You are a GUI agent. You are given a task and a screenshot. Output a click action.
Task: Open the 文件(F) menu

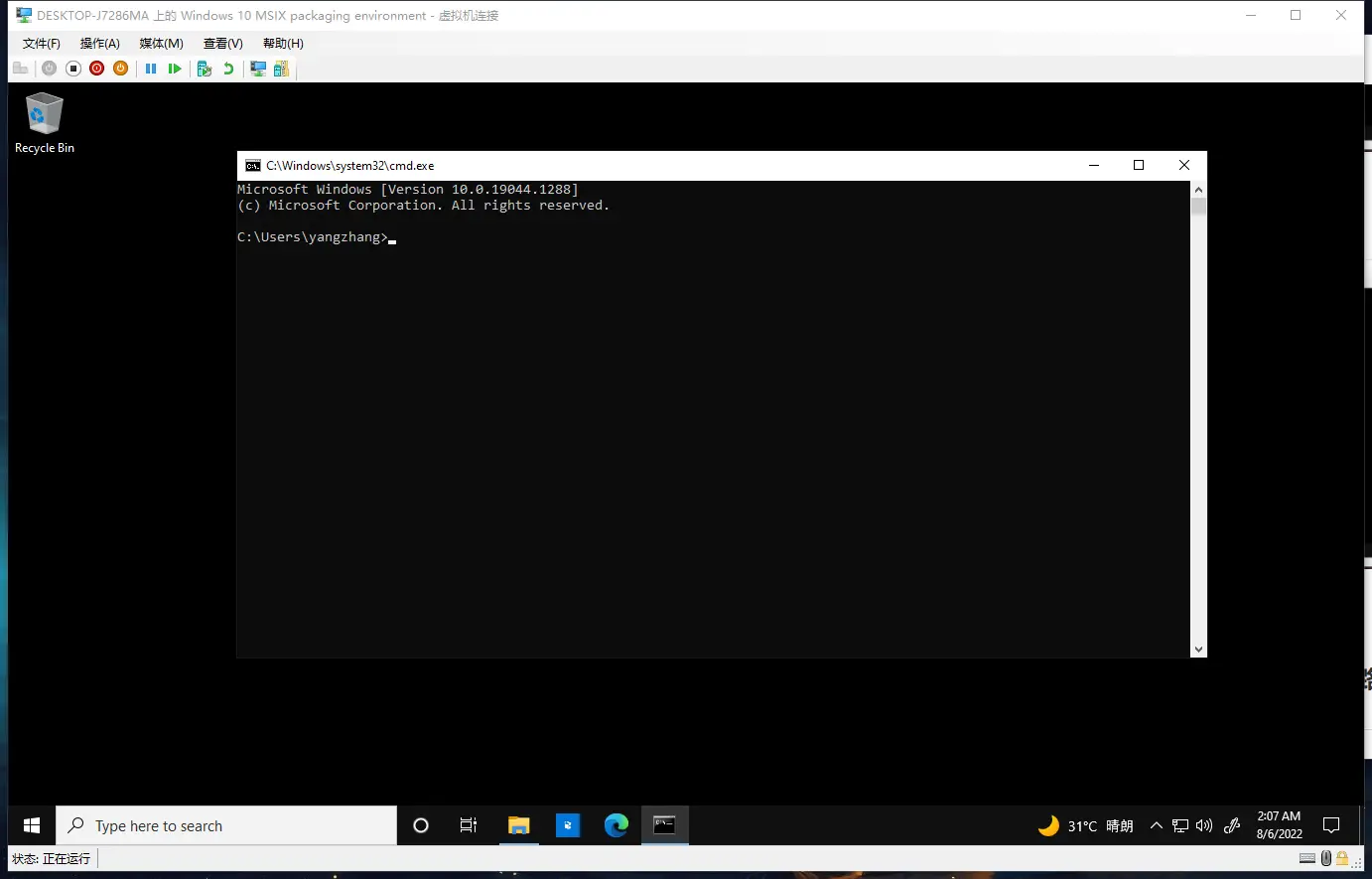(41, 44)
